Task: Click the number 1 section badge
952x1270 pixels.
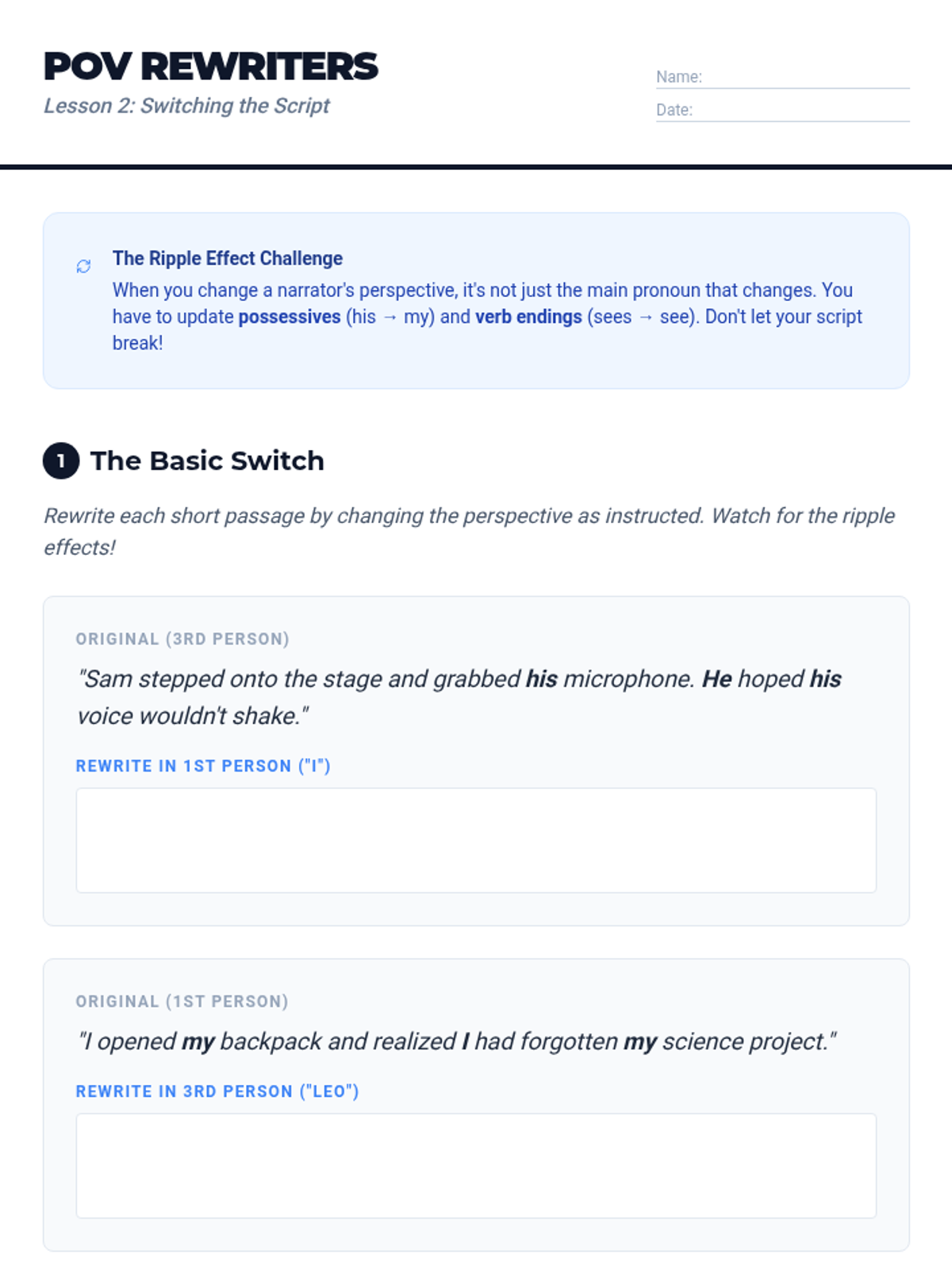Action: [61, 460]
